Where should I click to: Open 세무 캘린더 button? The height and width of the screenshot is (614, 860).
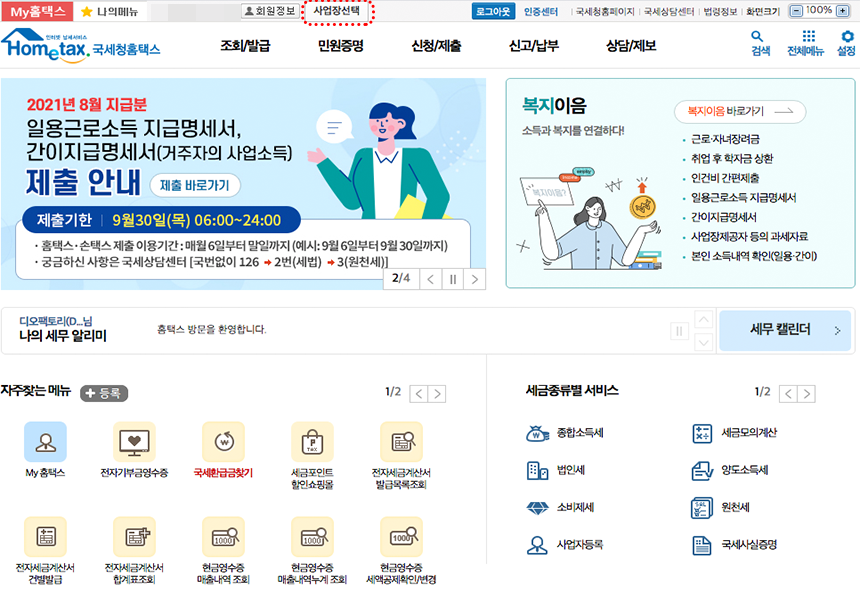(x=785, y=330)
